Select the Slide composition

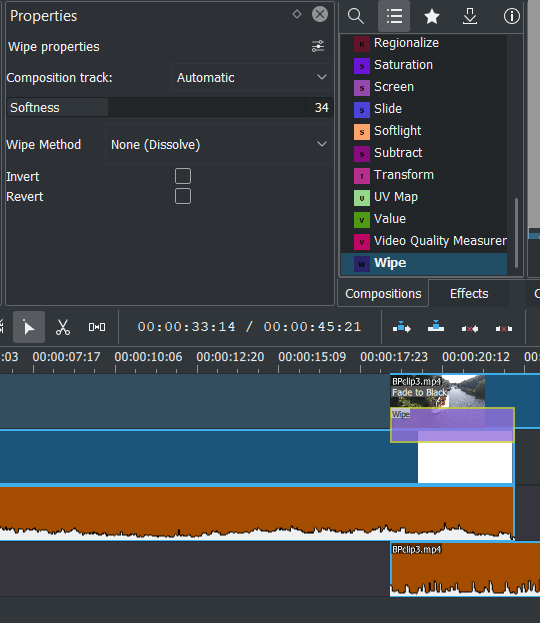424,109
